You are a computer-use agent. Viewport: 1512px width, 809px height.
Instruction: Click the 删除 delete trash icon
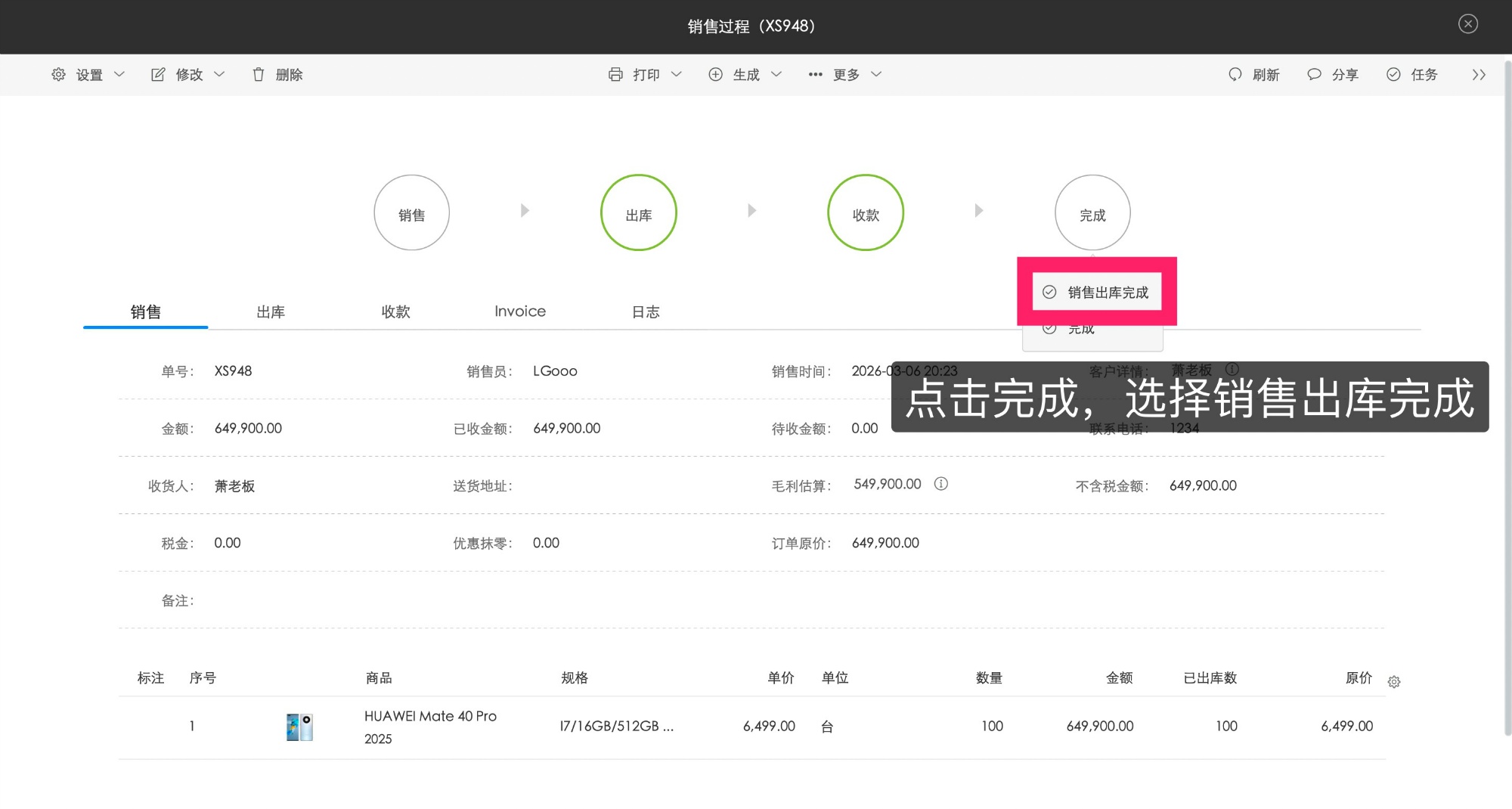(x=258, y=74)
